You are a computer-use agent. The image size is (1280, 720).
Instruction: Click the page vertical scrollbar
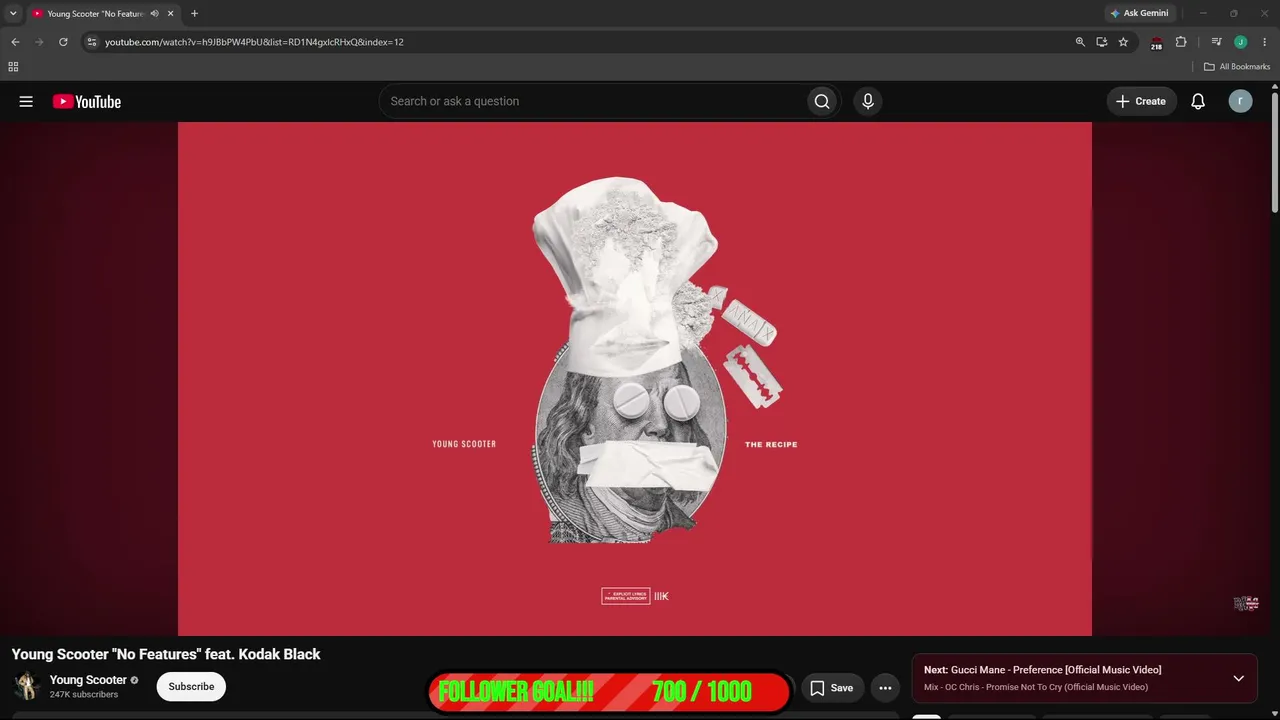(x=1274, y=150)
